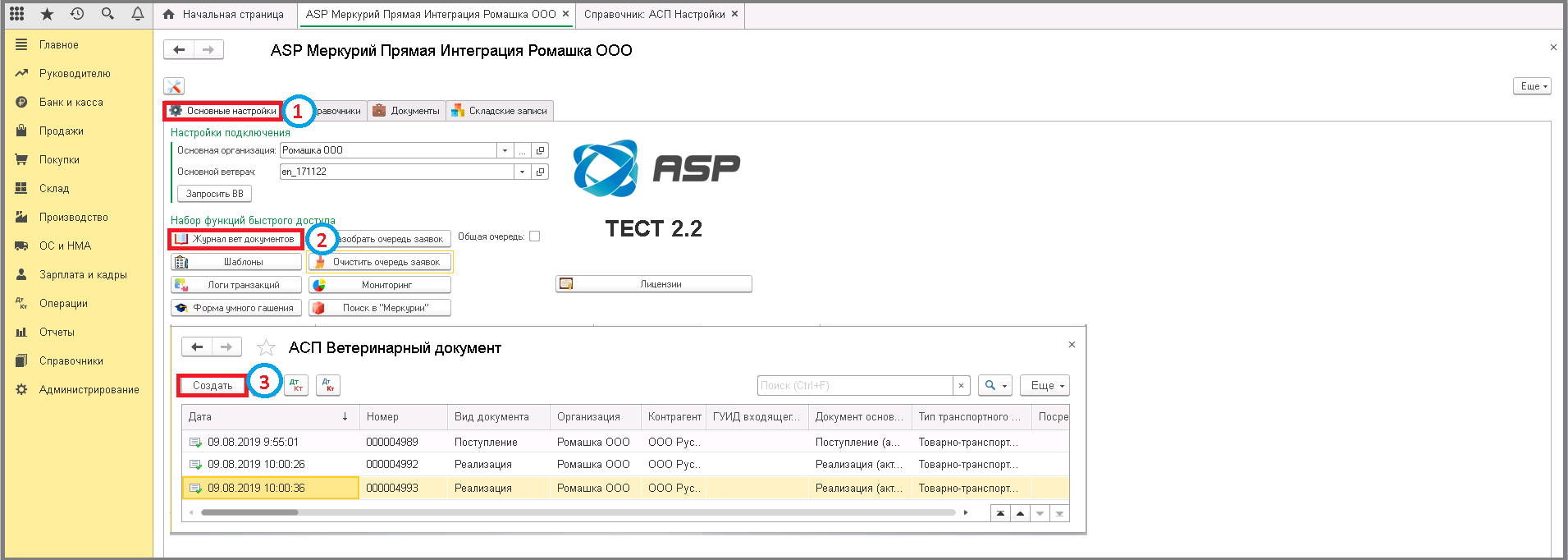
Task: Jump to the first row of the list
Action: [1000, 513]
